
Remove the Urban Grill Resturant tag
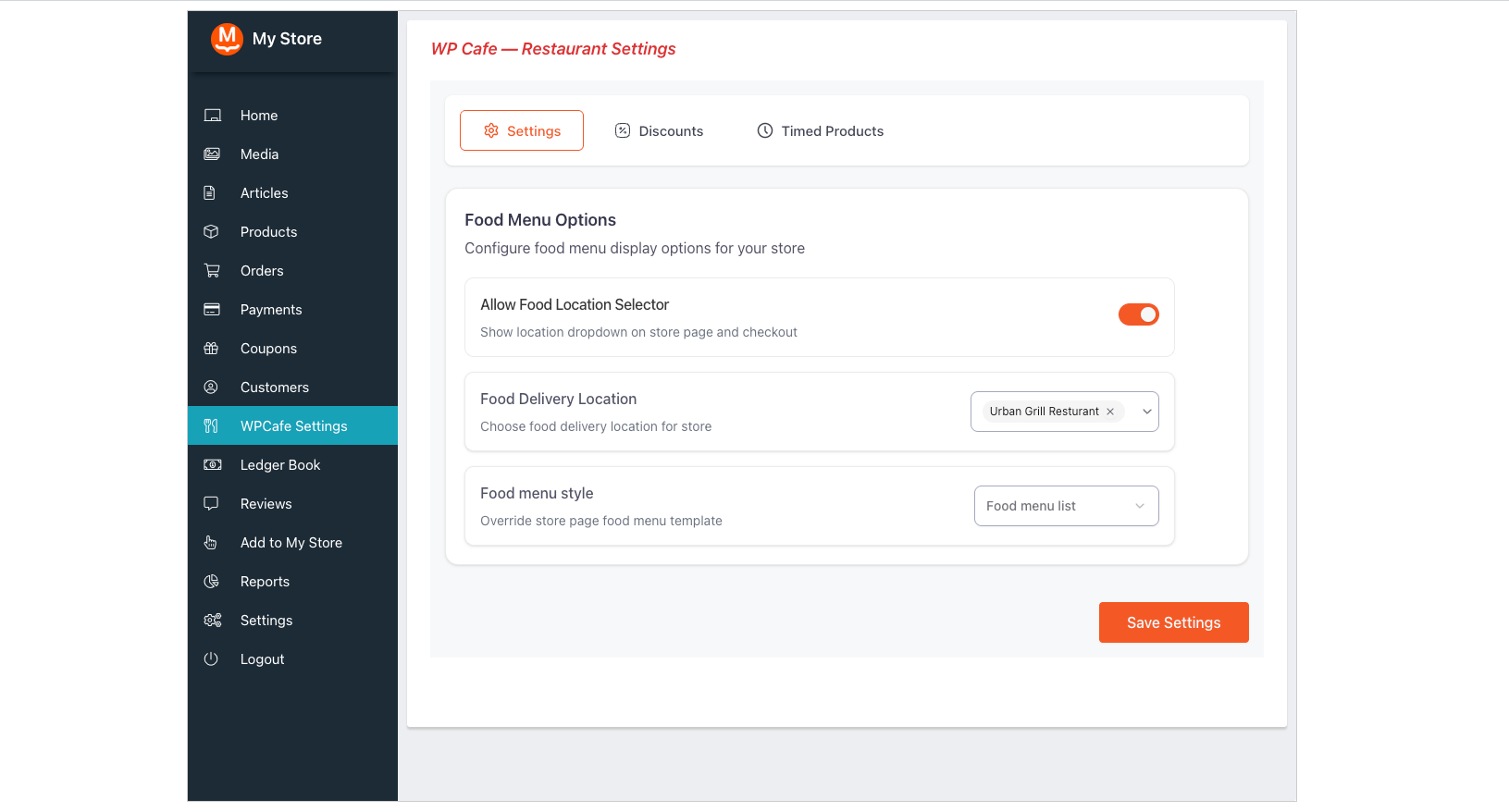[1110, 412]
